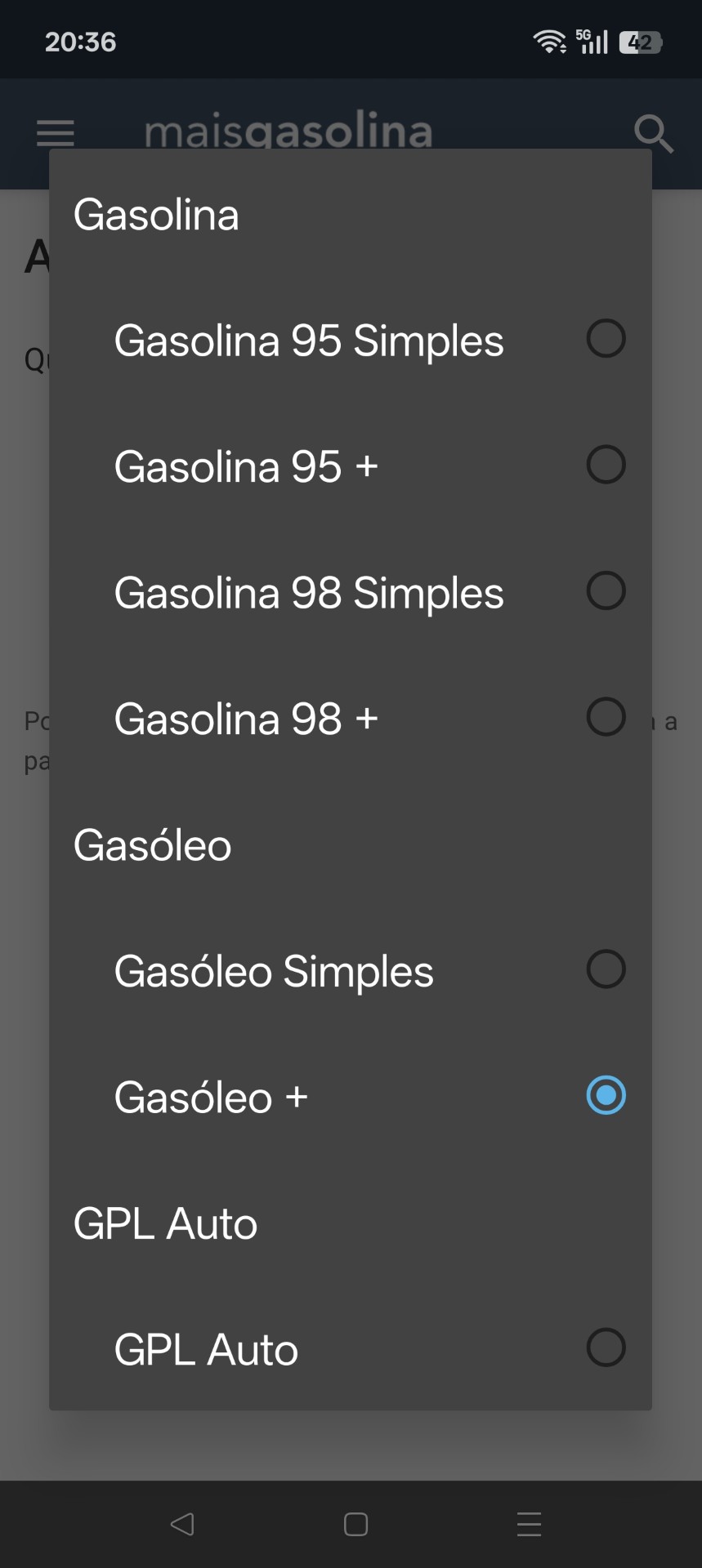Viewport: 702px width, 1568px height.
Task: Select the Gasóleo Simples radio button
Action: 606,969
